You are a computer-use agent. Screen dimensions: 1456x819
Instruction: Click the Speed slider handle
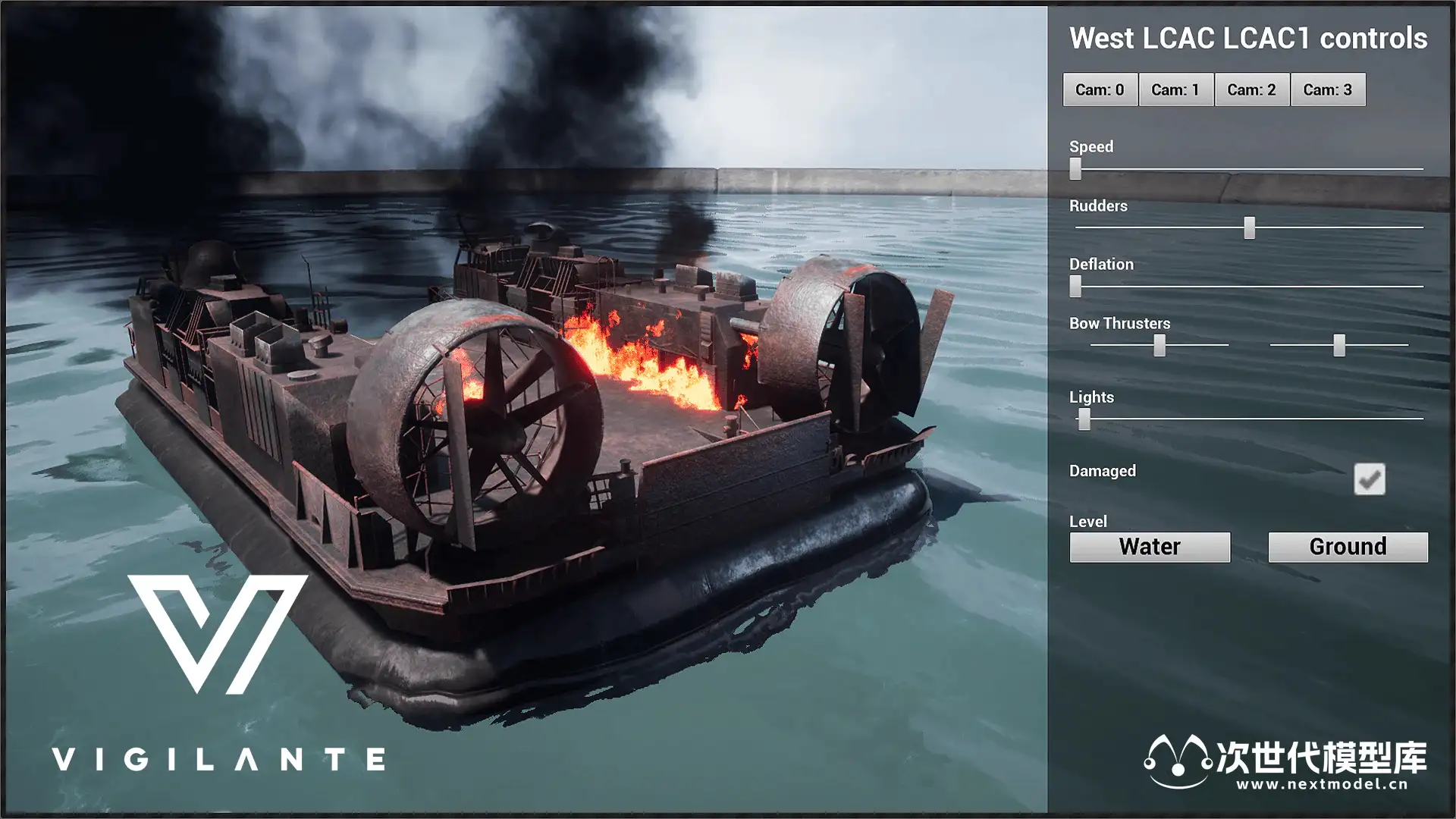click(x=1075, y=168)
